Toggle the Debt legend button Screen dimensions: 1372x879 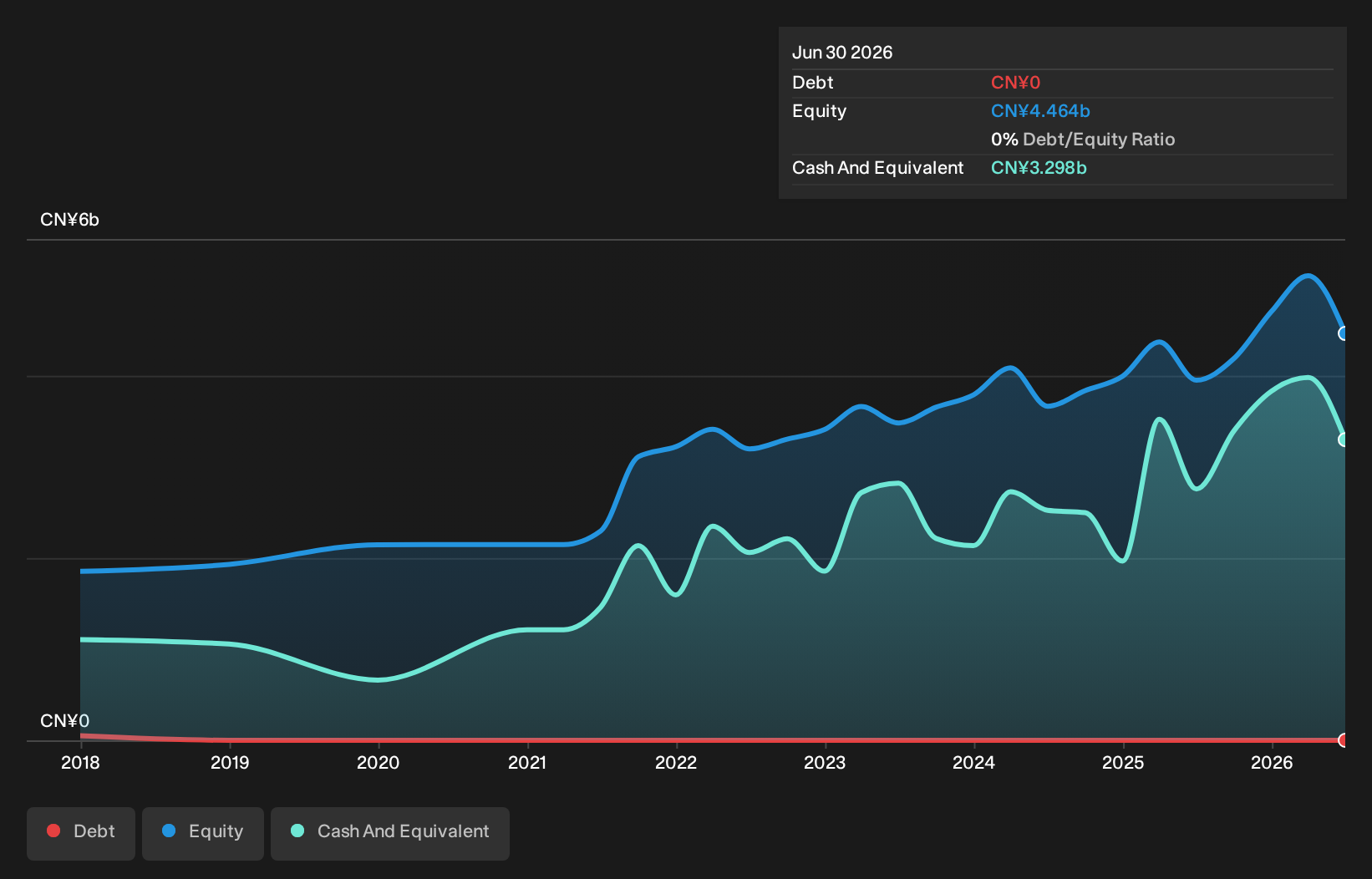81,833
